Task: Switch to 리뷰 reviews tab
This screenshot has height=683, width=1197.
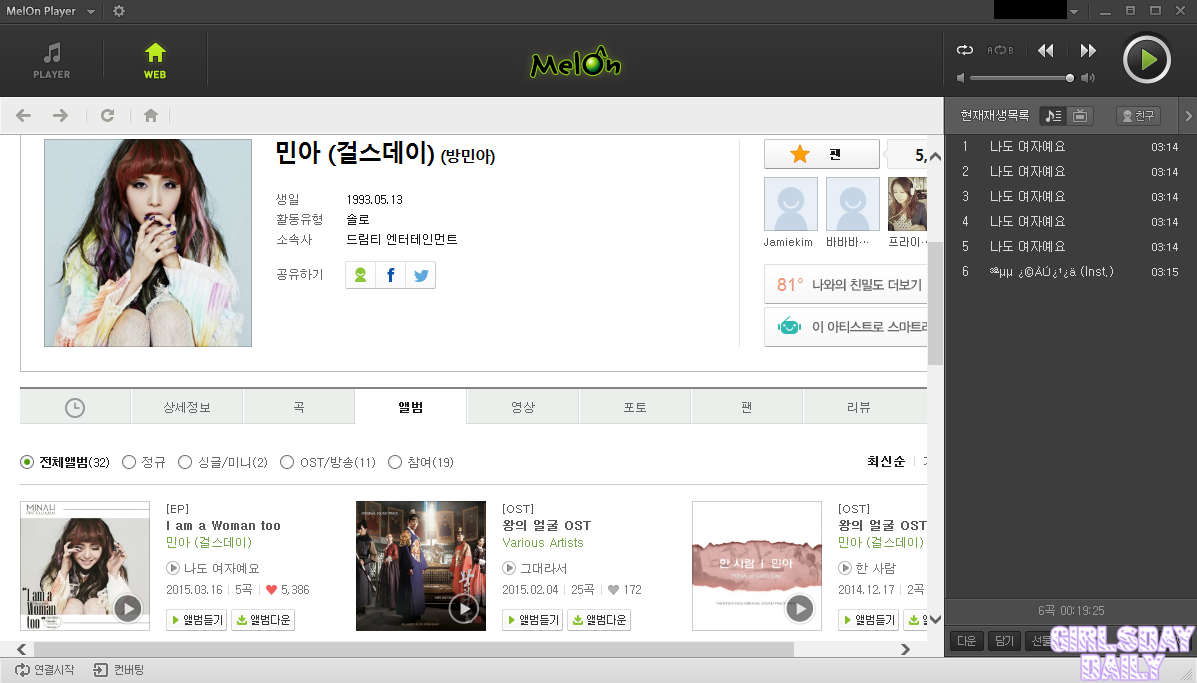Action: pyautogui.click(x=859, y=408)
